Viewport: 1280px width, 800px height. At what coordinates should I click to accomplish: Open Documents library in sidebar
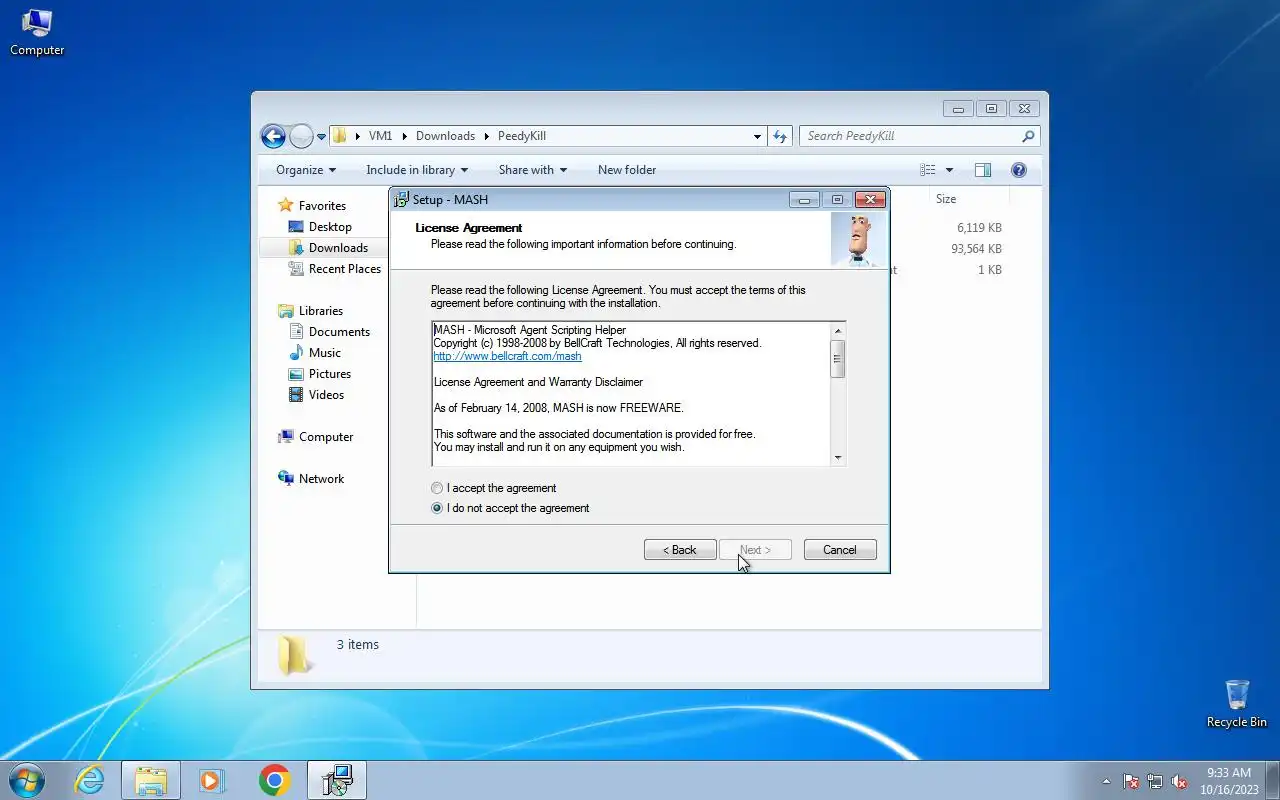[x=339, y=332]
